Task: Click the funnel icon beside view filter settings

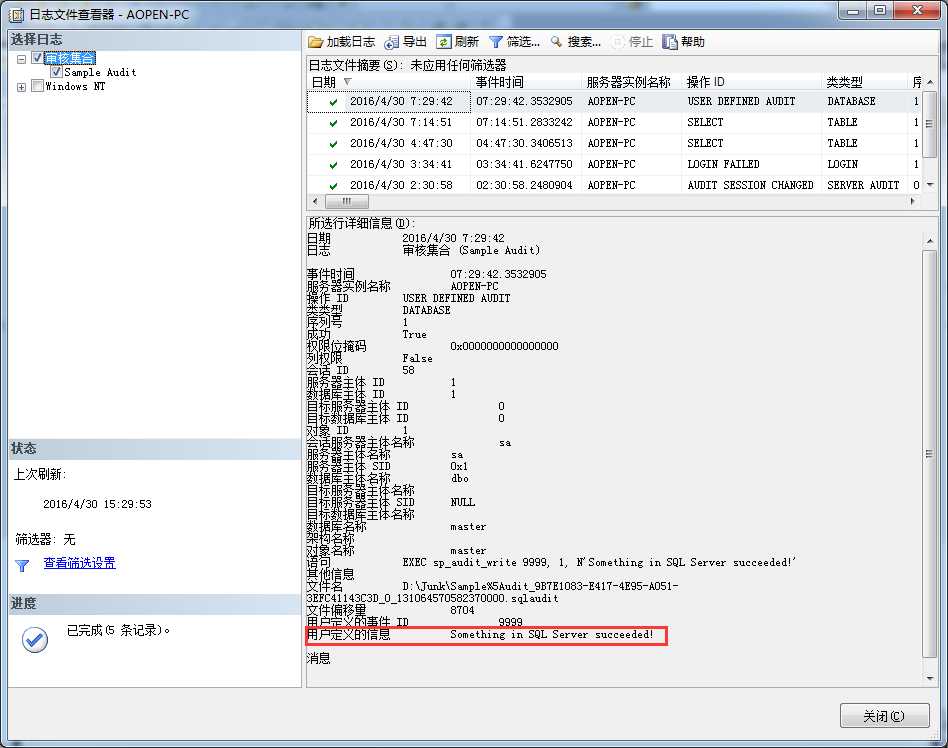Action: coord(22,565)
